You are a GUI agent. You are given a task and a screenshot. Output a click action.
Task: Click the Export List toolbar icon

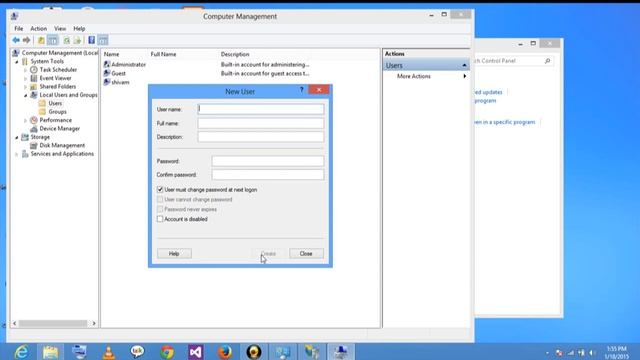77,40
